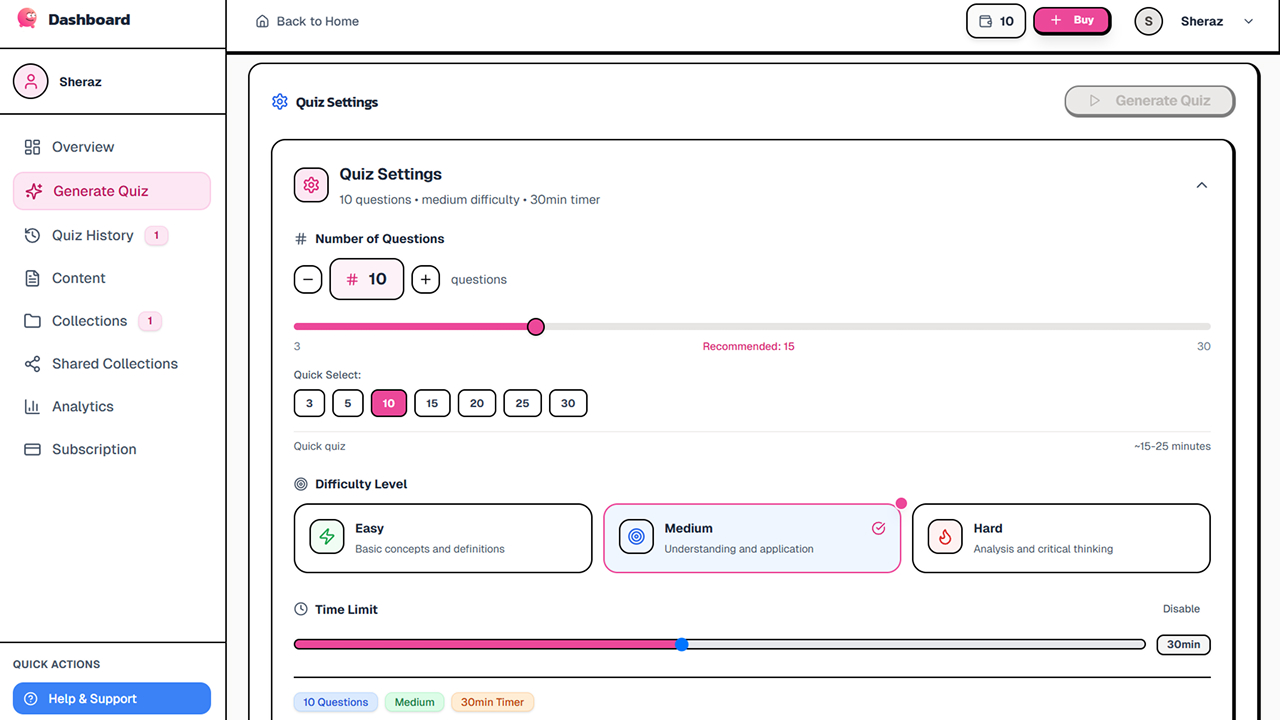The image size is (1280, 720).
Task: Select the Hard difficulty level
Action: (x=1060, y=538)
